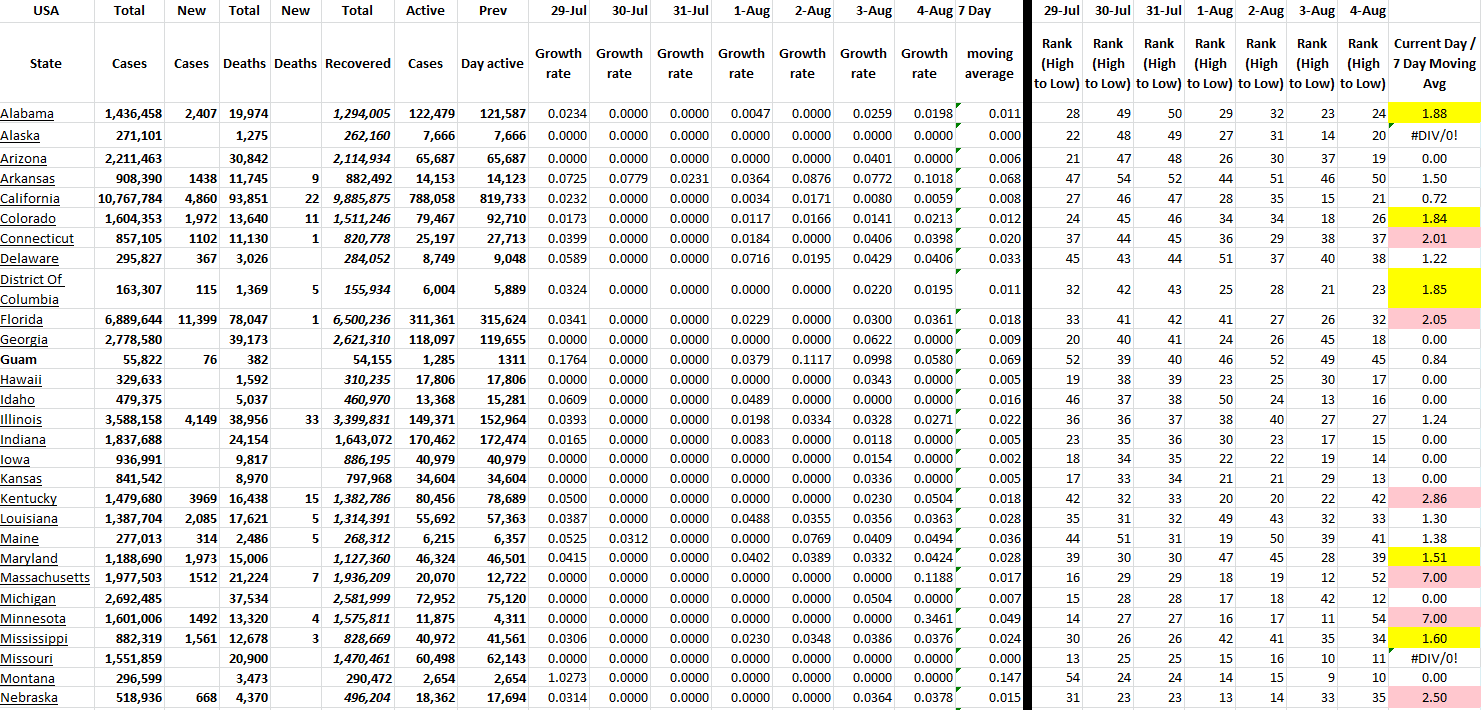Viewport: 1481px width, 710px height.
Task: Open the Alabama state link
Action: coord(27,114)
